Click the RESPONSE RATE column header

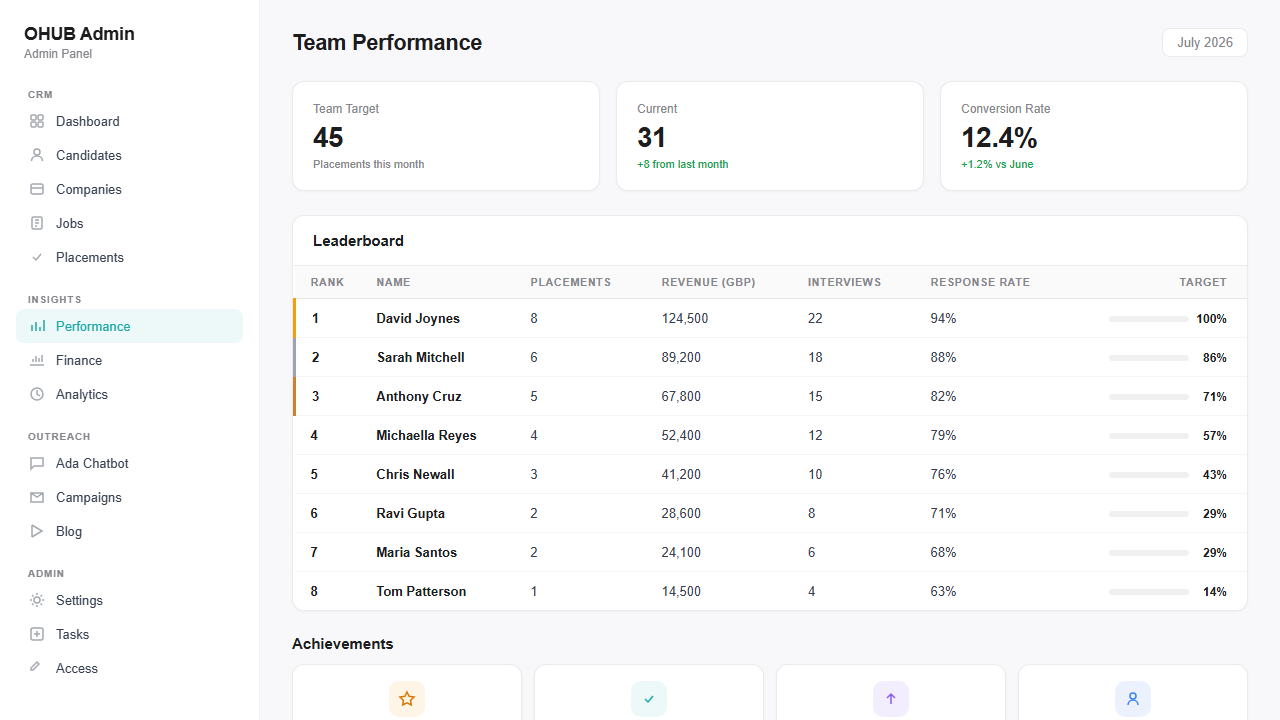980,282
